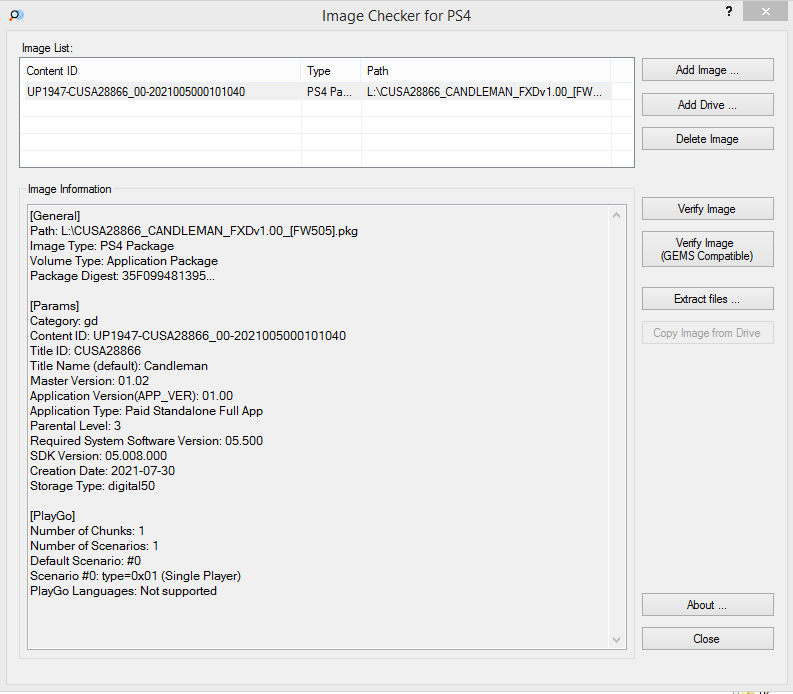Click the 'PS4 Pa...' type cell

[329, 92]
